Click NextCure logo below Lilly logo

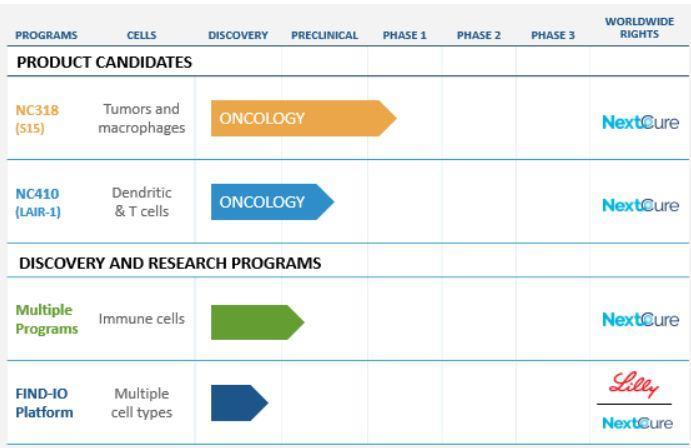point(637,423)
